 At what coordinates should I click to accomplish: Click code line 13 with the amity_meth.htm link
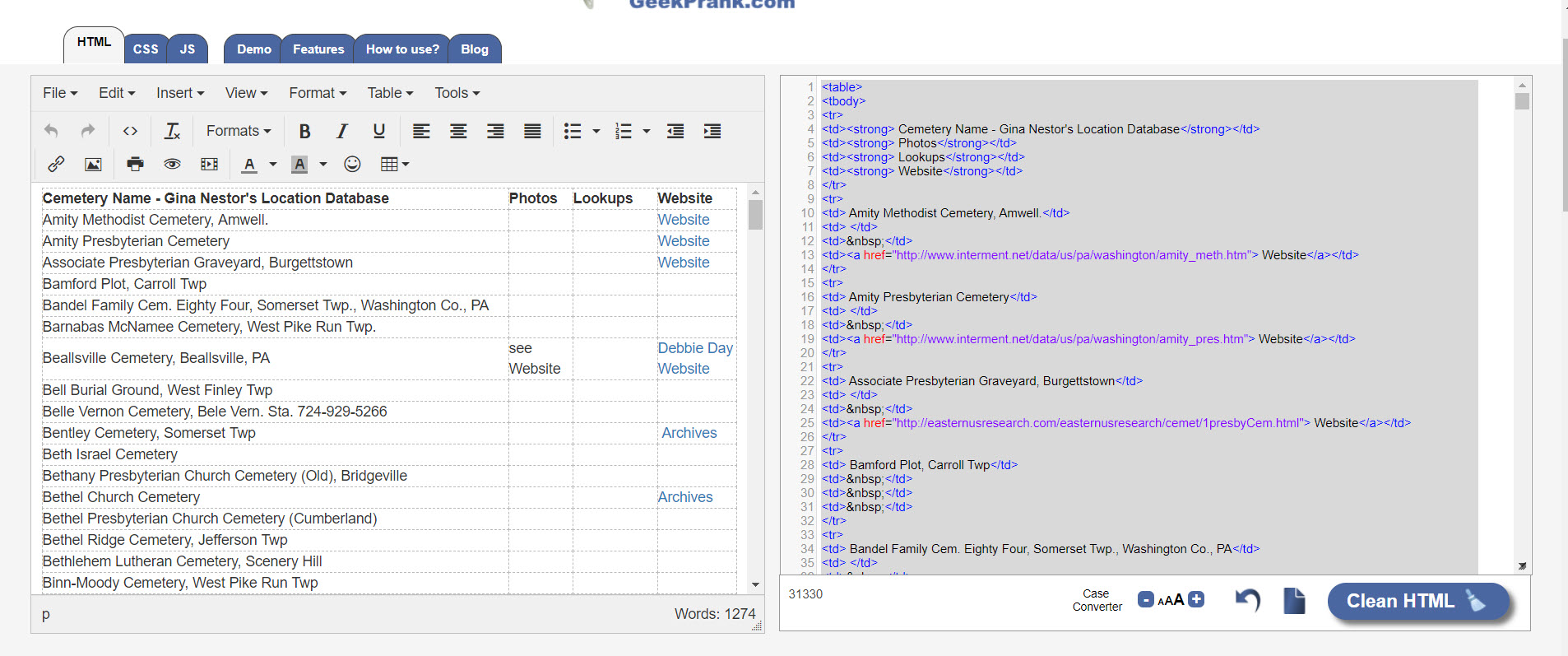(x=1090, y=255)
